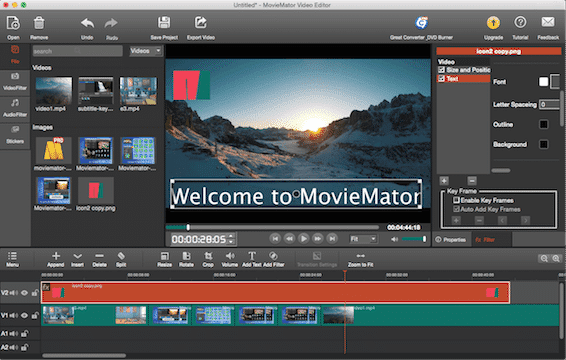Viewport: 566px width, 360px height.
Task: Click the Redo arrow icon
Action: [x=111, y=23]
